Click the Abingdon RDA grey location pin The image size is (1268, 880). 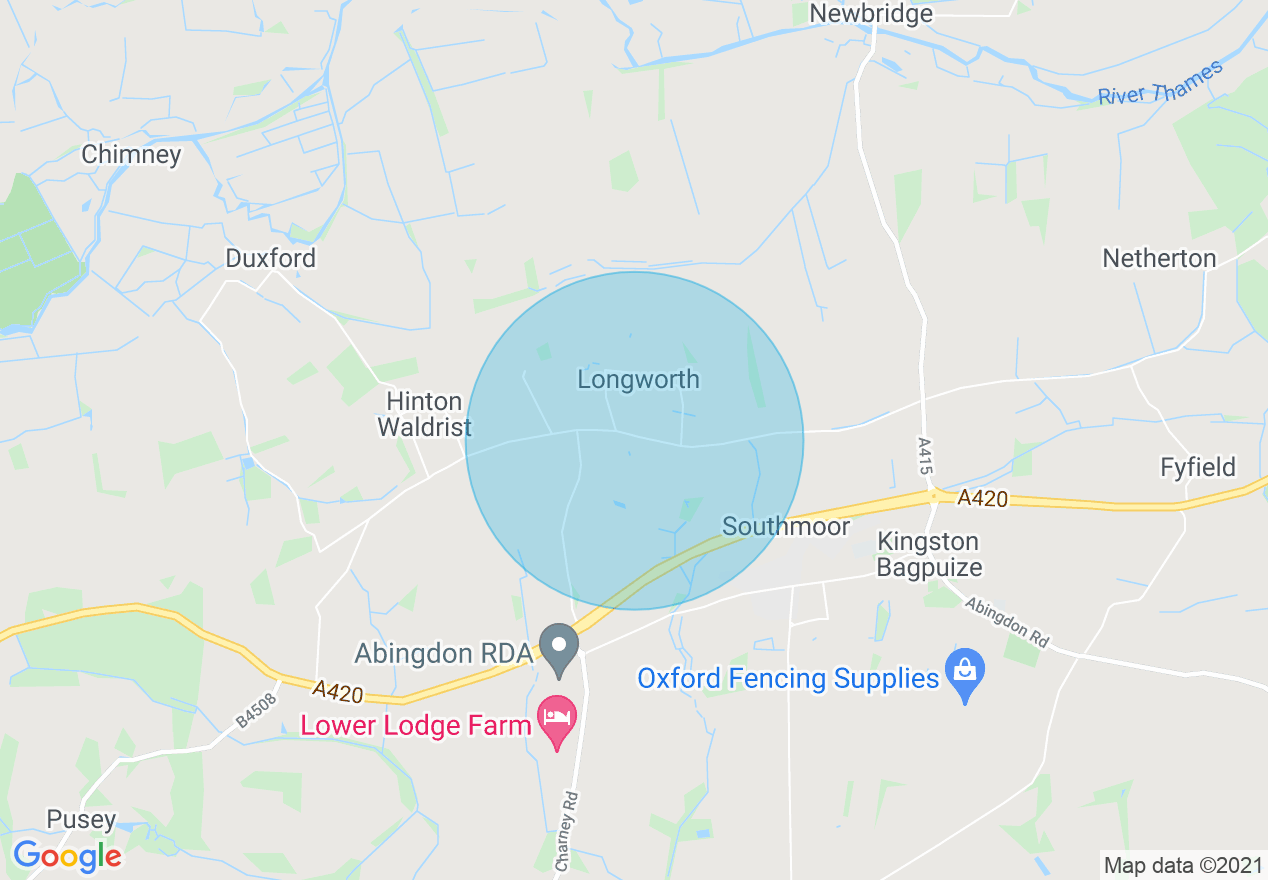[559, 650]
